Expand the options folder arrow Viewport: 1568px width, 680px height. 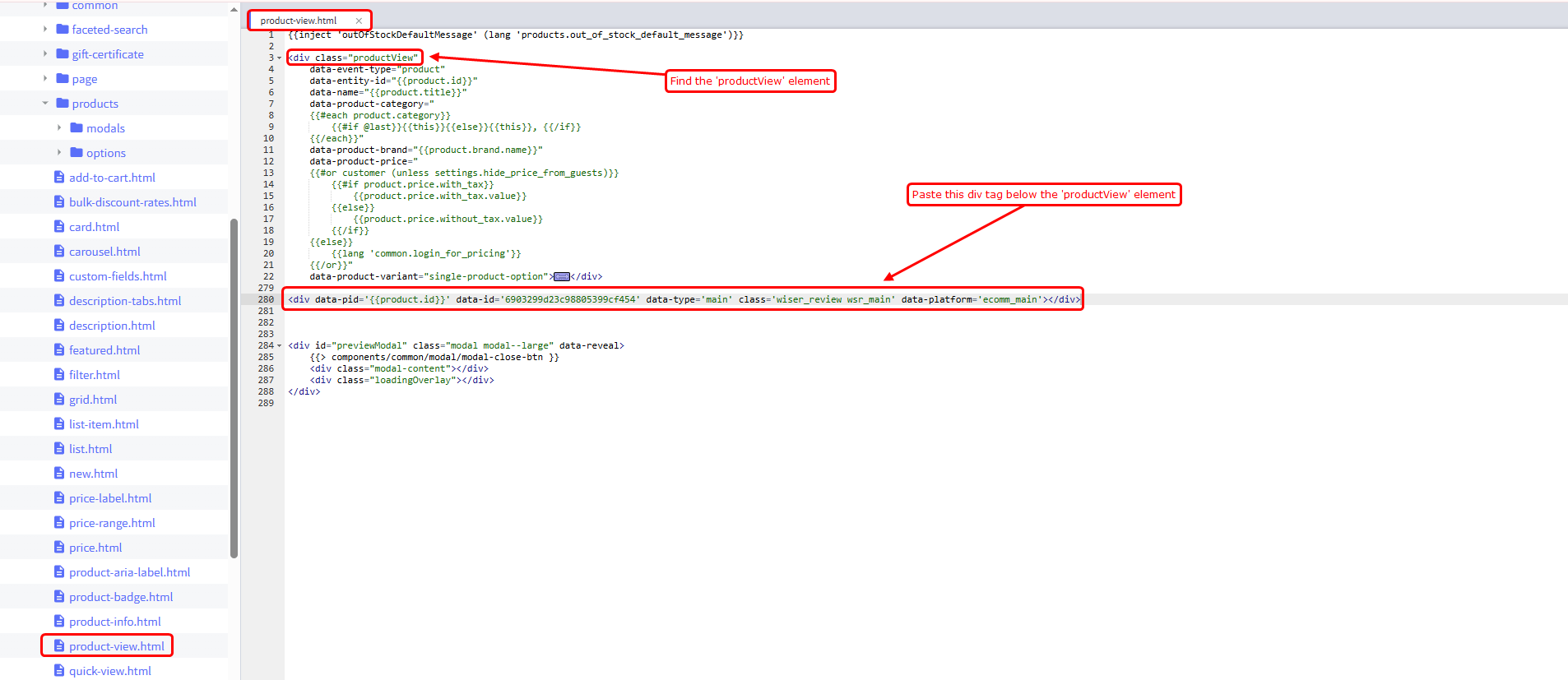point(59,152)
